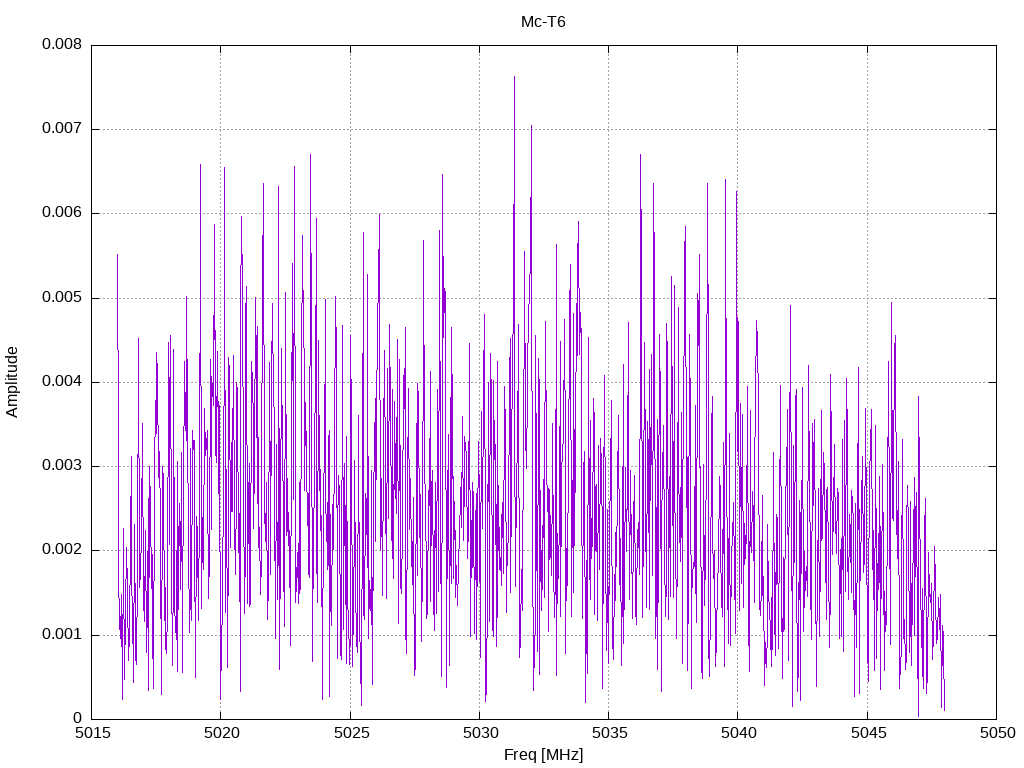Click the y-axis tick value 0.008
The width and height of the screenshot is (1024, 768).
[62, 44]
